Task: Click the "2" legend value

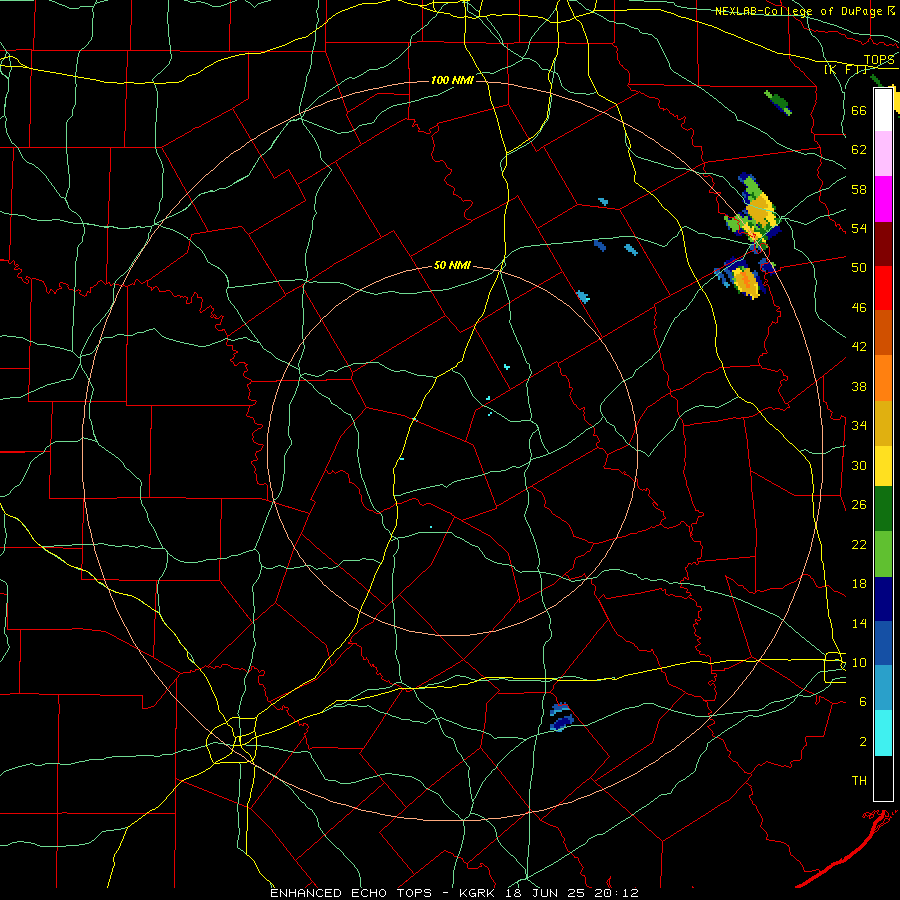Action: pos(863,742)
